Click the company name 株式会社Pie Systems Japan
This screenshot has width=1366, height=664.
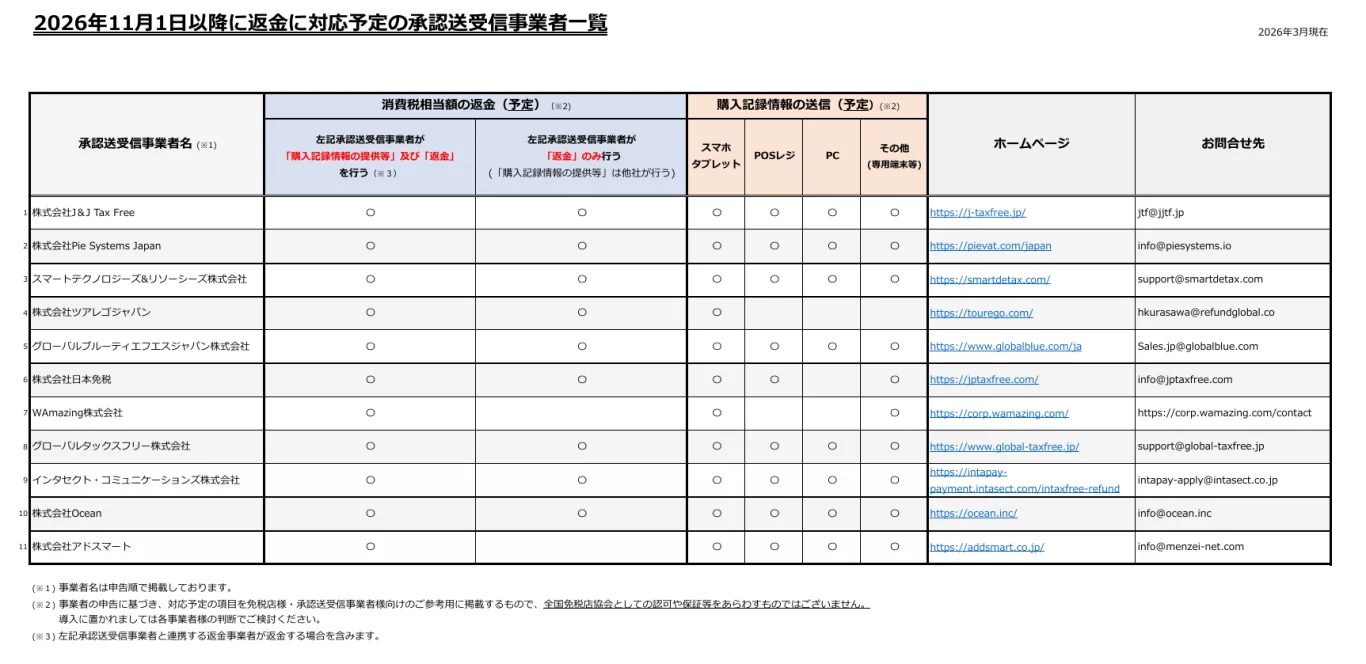tap(96, 246)
